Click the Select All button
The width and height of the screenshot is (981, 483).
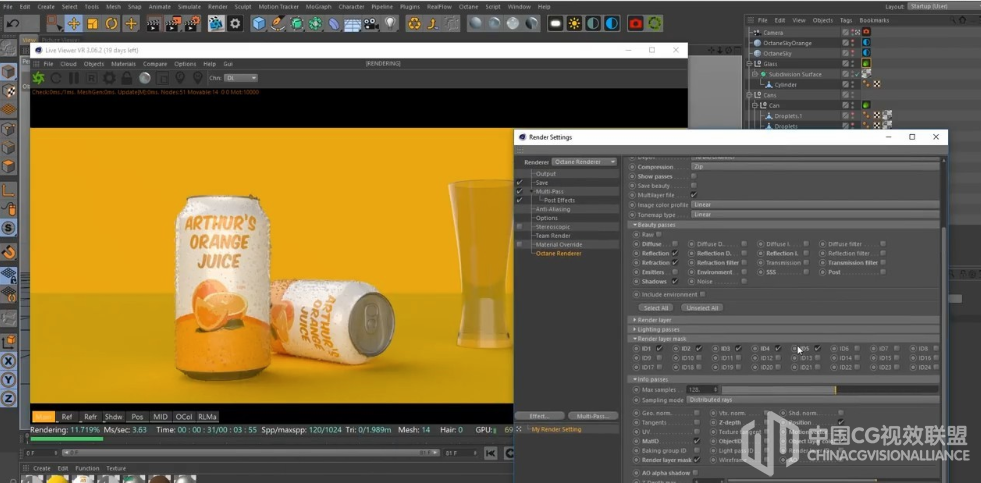[656, 308]
